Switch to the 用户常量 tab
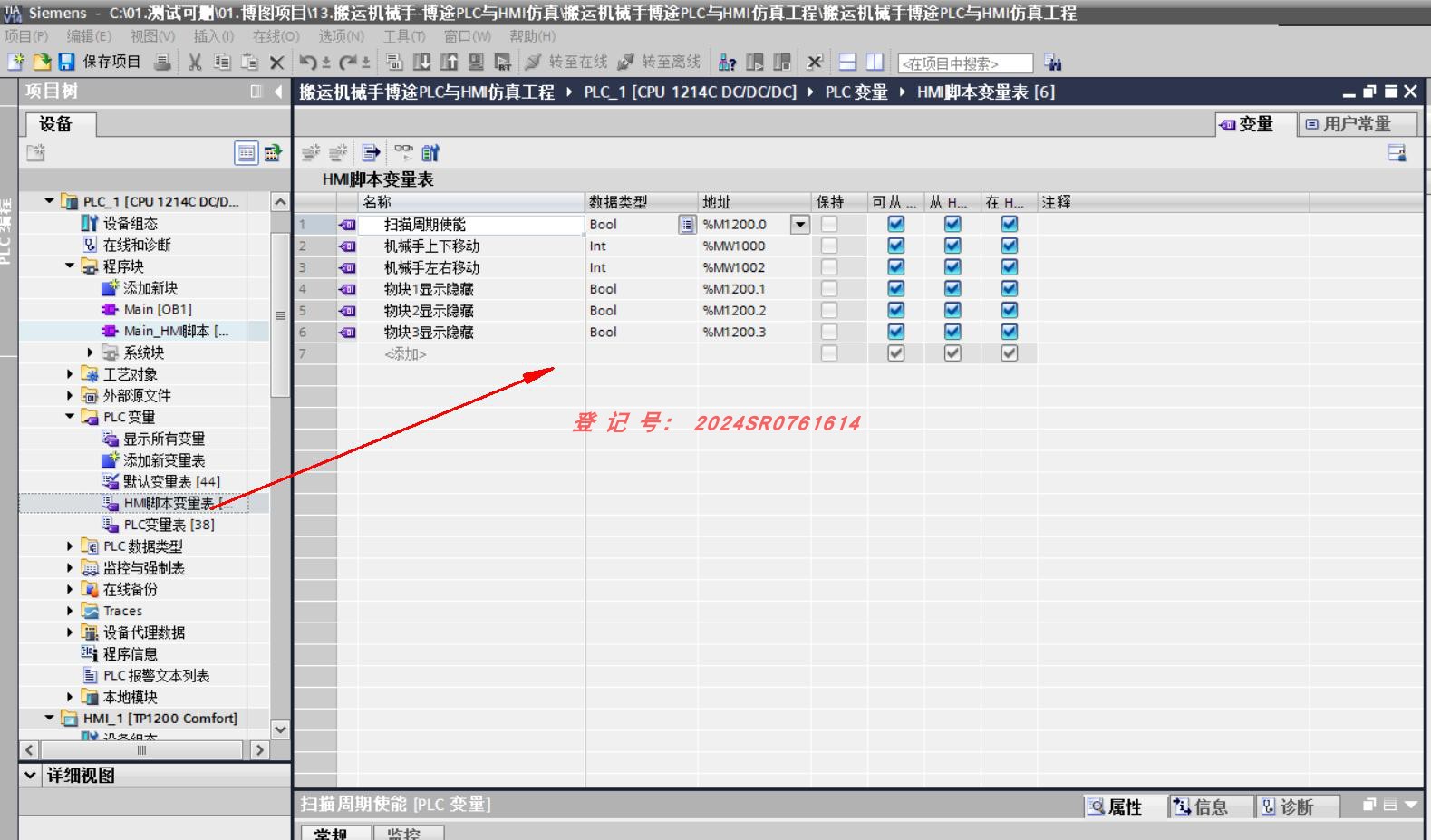 point(1357,124)
